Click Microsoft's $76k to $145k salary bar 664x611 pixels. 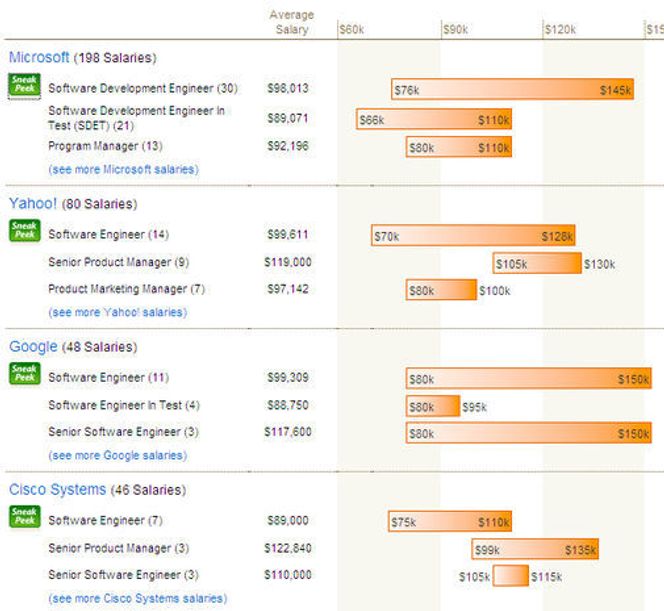pyautogui.click(x=512, y=89)
